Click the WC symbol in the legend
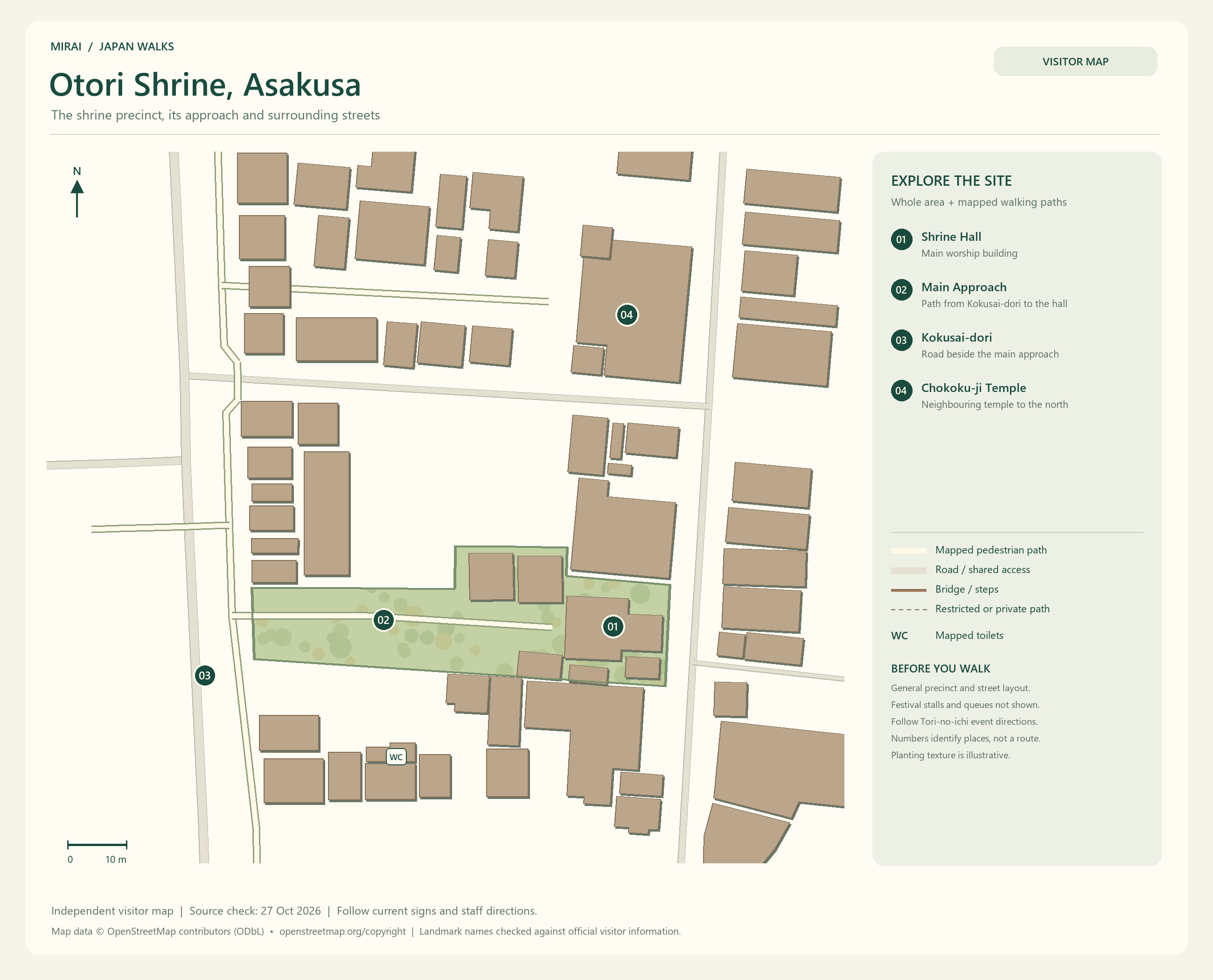 899,636
